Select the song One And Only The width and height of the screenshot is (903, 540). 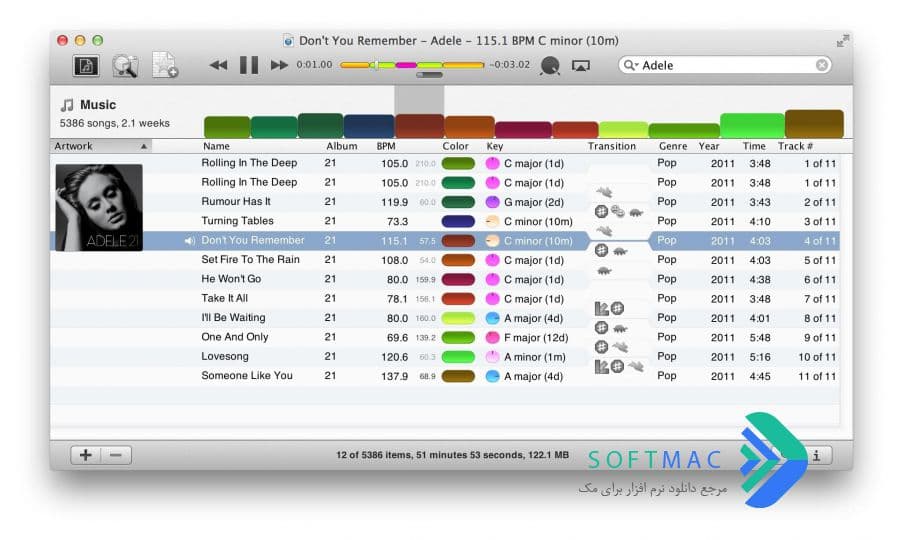click(x=234, y=337)
